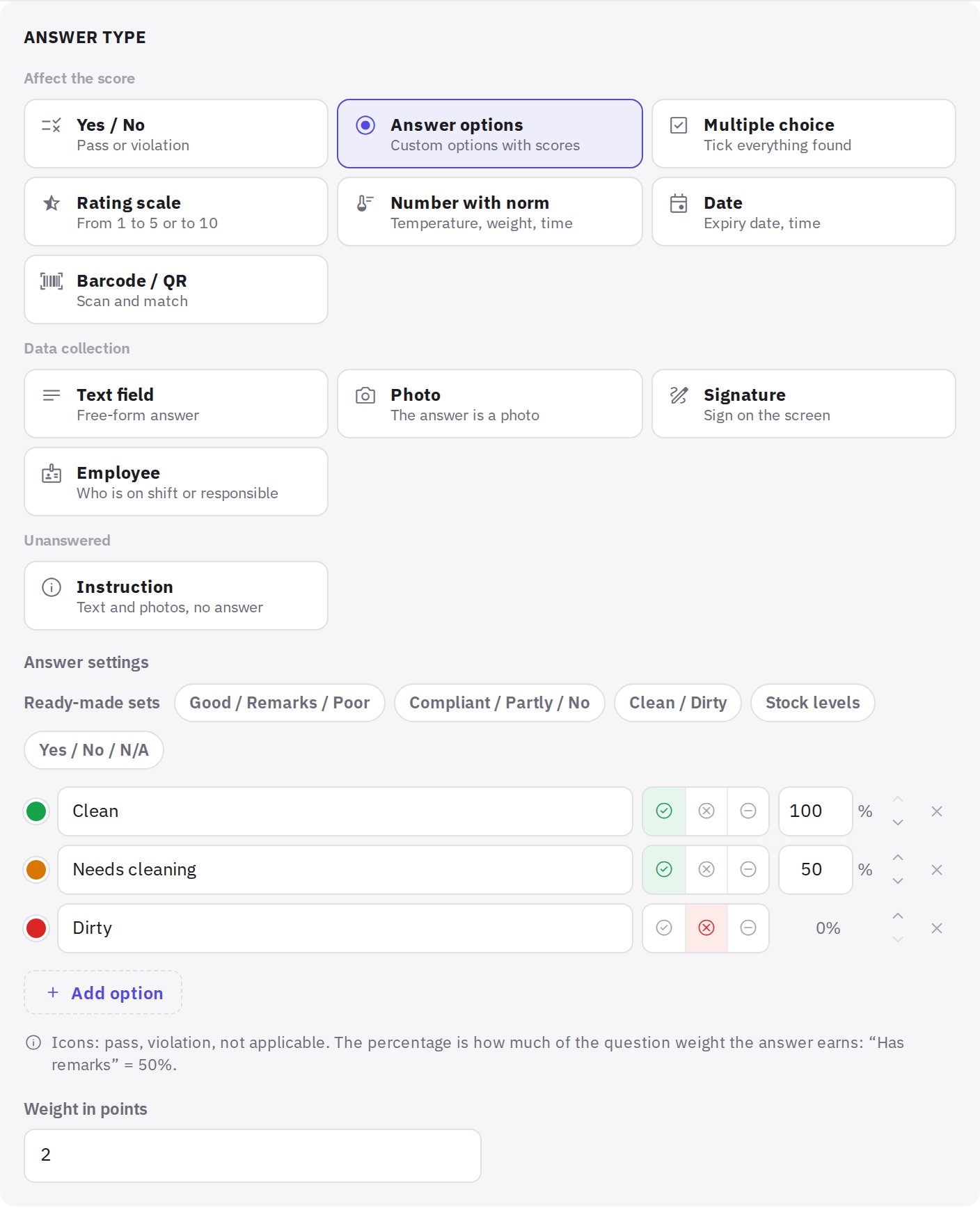This screenshot has width=980, height=1208.
Task: Edit the Dirty option name field
Action: click(345, 928)
